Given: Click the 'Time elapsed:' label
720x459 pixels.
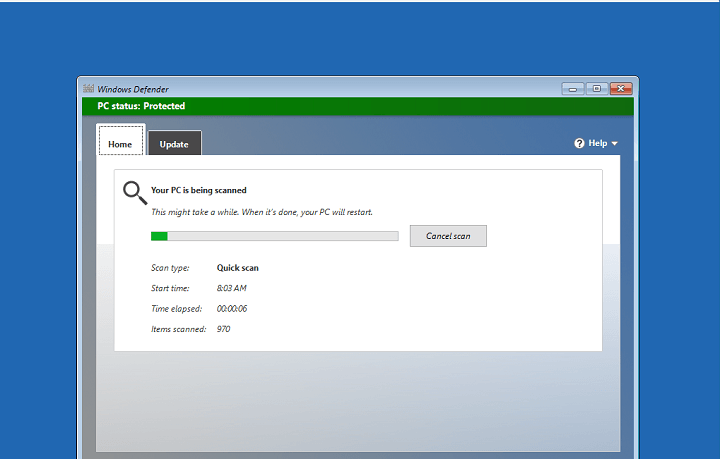Looking at the screenshot, I should 176,309.
